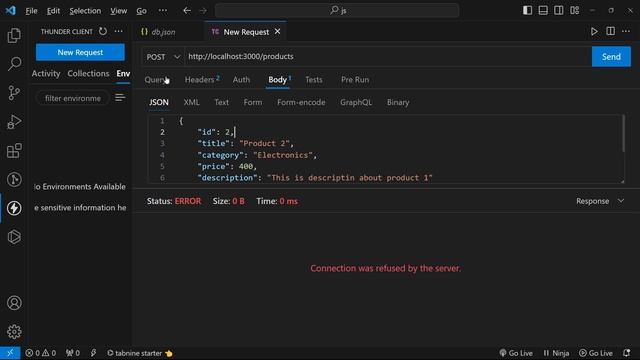Open the VS Code logo menu
The width and height of the screenshot is (640, 360).
[11, 11]
